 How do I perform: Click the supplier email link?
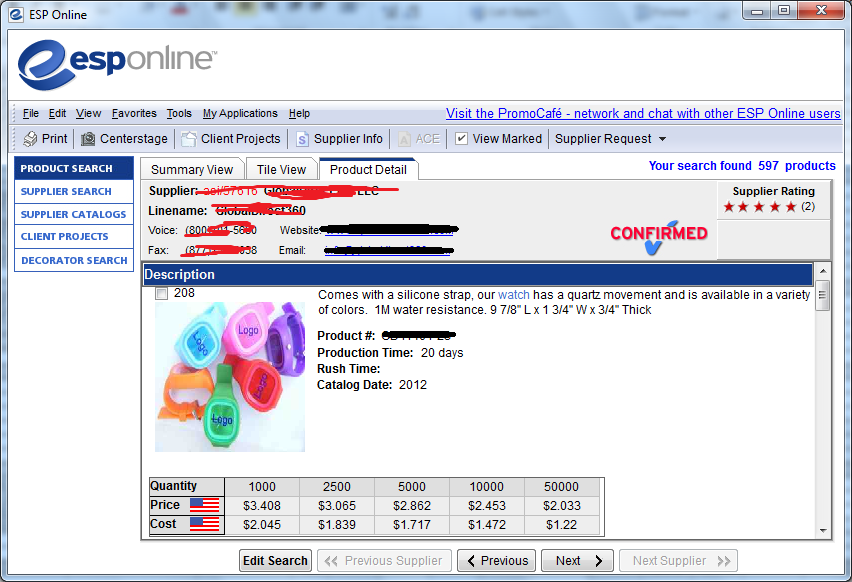click(387, 251)
